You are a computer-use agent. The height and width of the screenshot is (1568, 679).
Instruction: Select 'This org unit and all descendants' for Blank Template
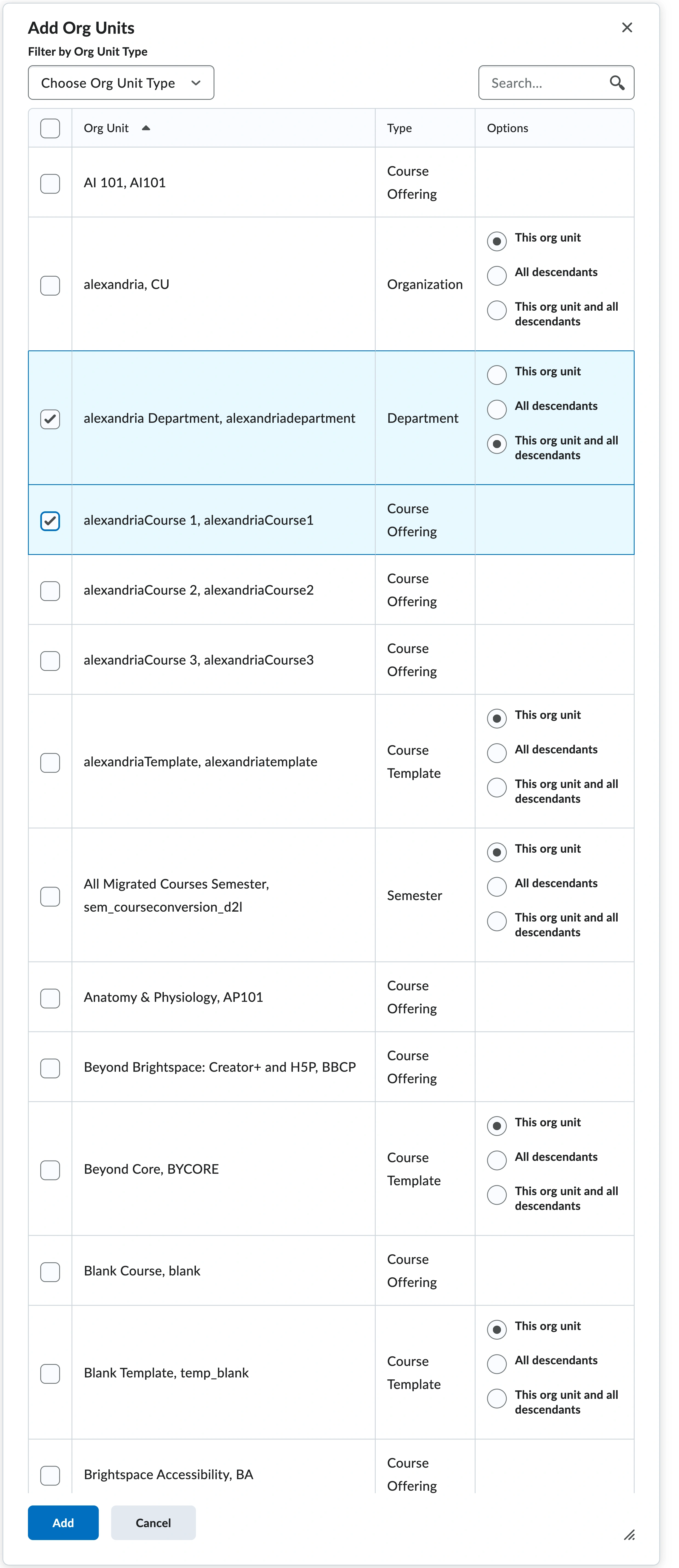point(497,1398)
